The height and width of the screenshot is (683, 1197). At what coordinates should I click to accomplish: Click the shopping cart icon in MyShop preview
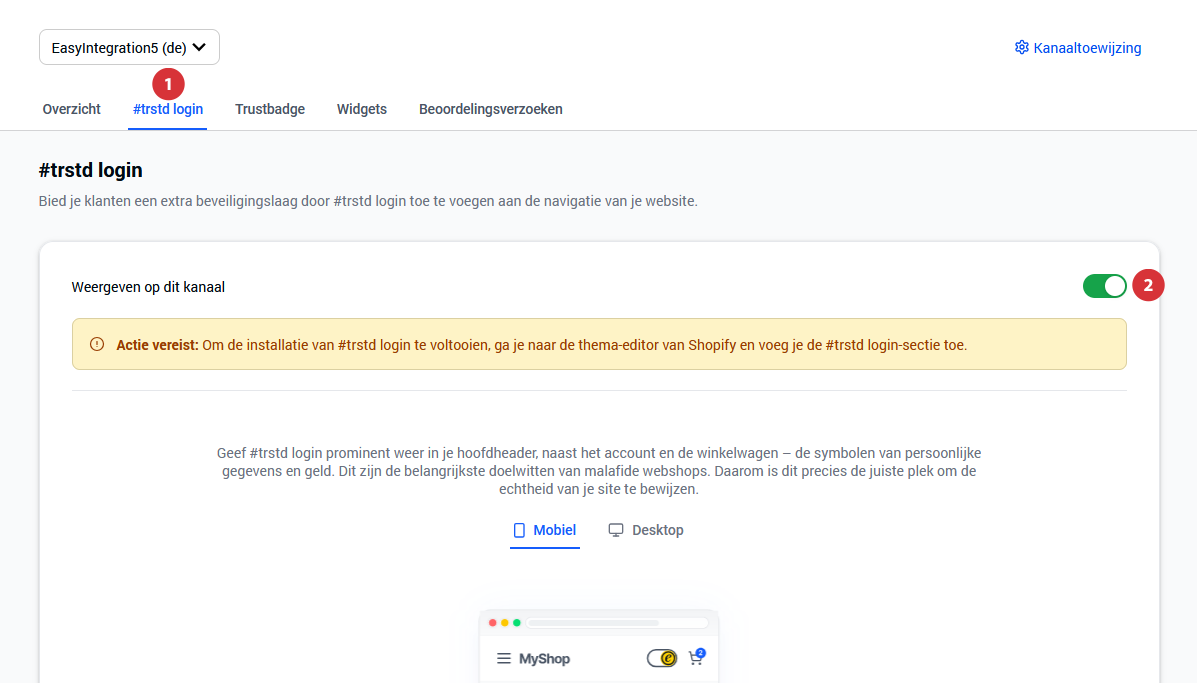point(696,657)
